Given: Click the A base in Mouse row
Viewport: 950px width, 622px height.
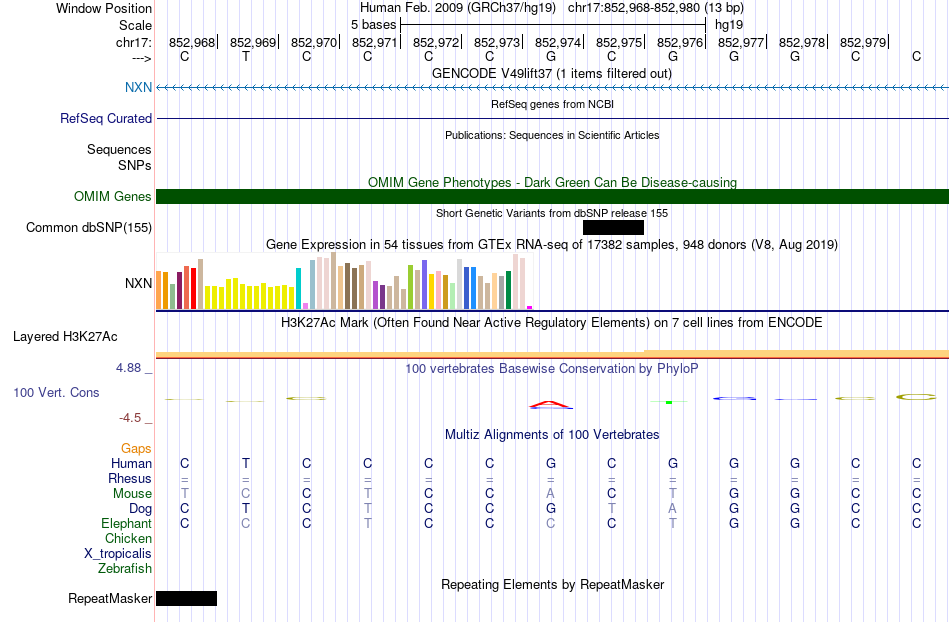Looking at the screenshot, I should (x=550, y=494).
